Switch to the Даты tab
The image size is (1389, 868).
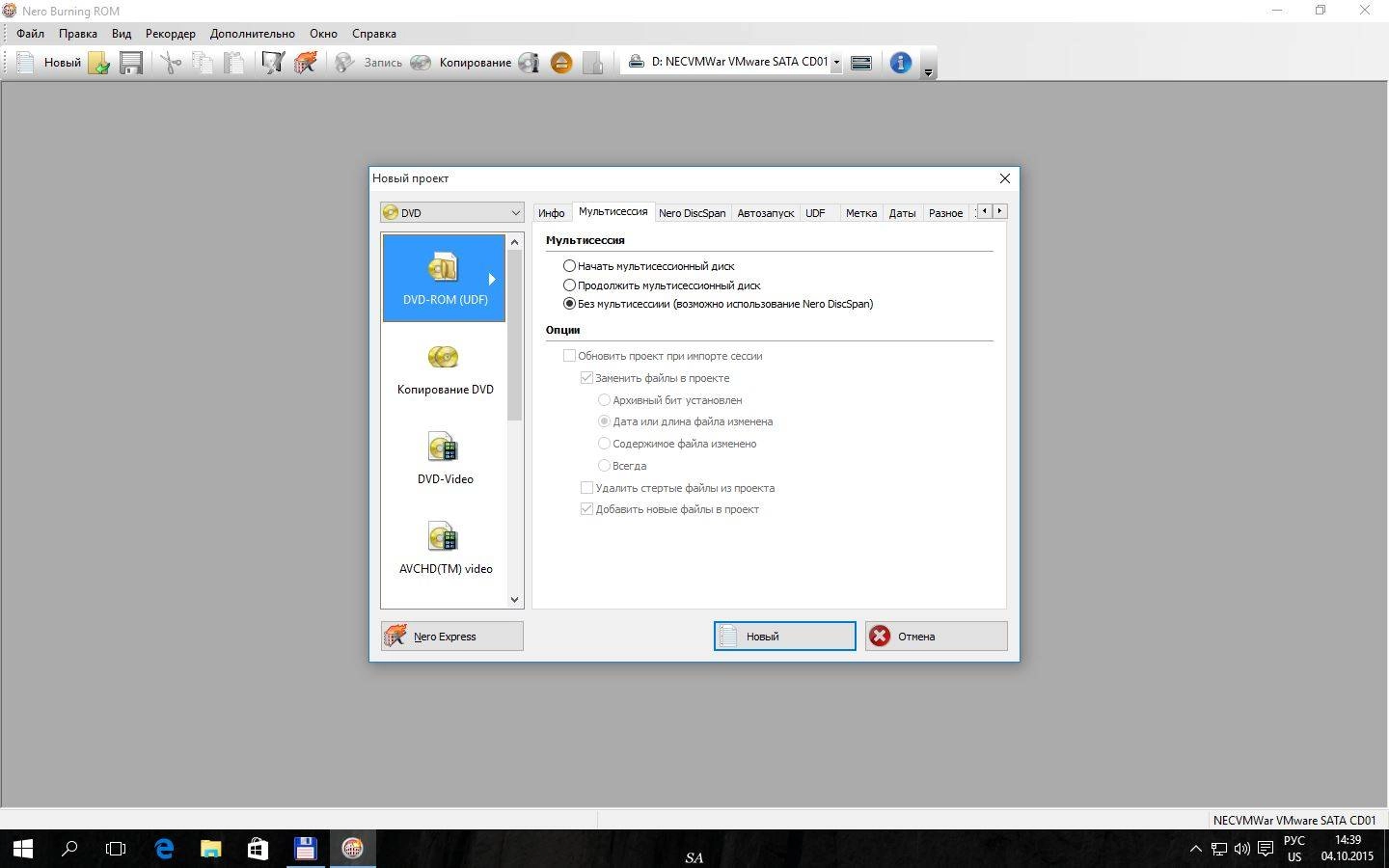[902, 213]
